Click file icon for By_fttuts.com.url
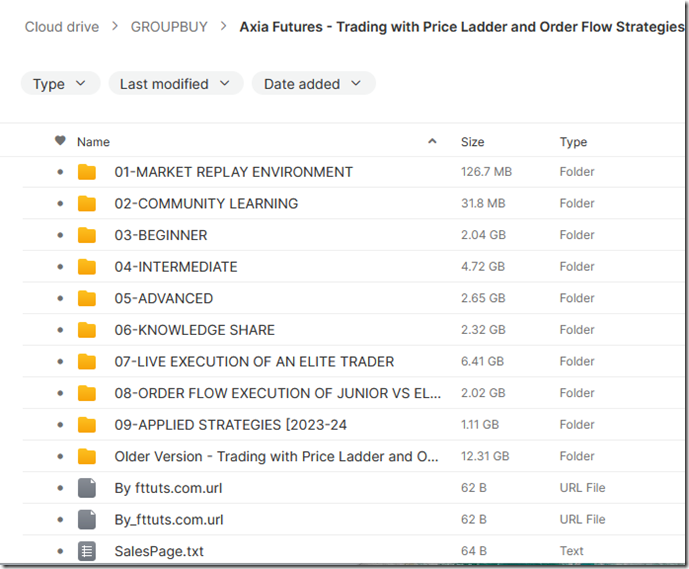Viewport: 689px width, 569px height. 87,520
